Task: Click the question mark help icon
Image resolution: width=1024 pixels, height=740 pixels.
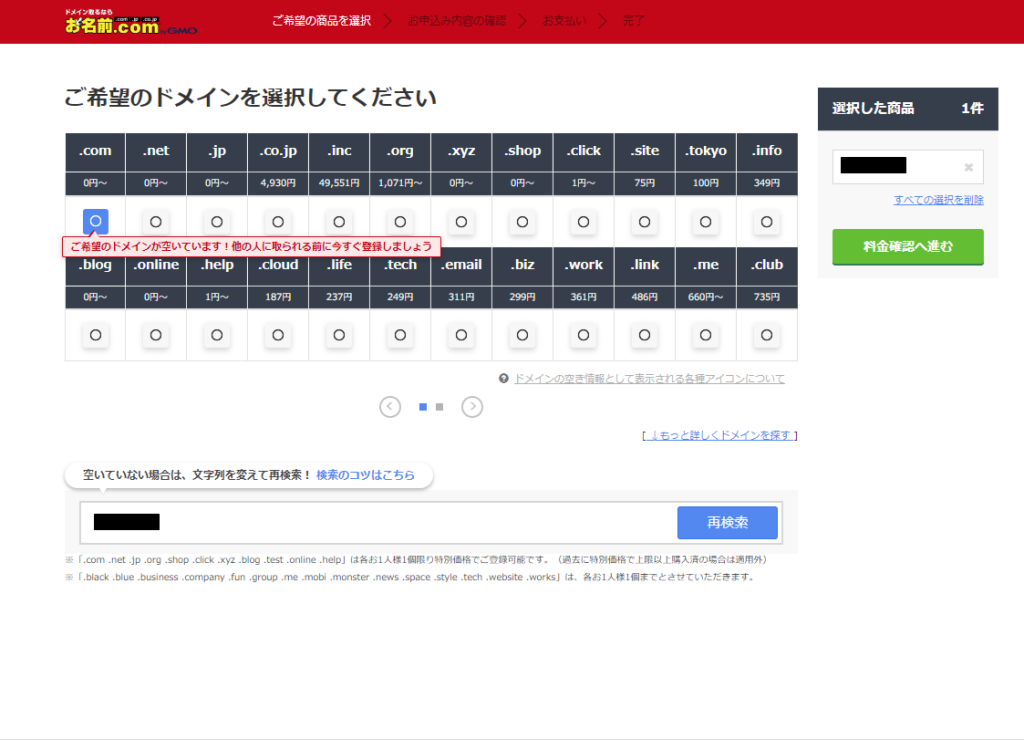Action: point(504,379)
